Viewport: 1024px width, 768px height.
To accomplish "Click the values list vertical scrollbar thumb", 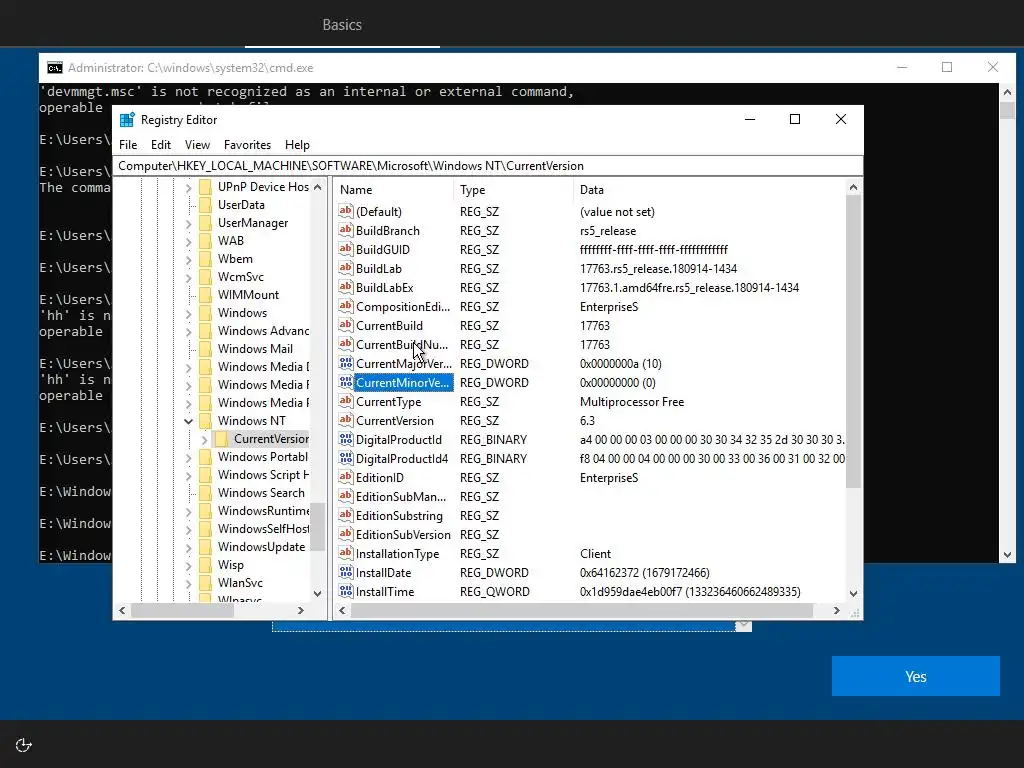I will tap(853, 341).
